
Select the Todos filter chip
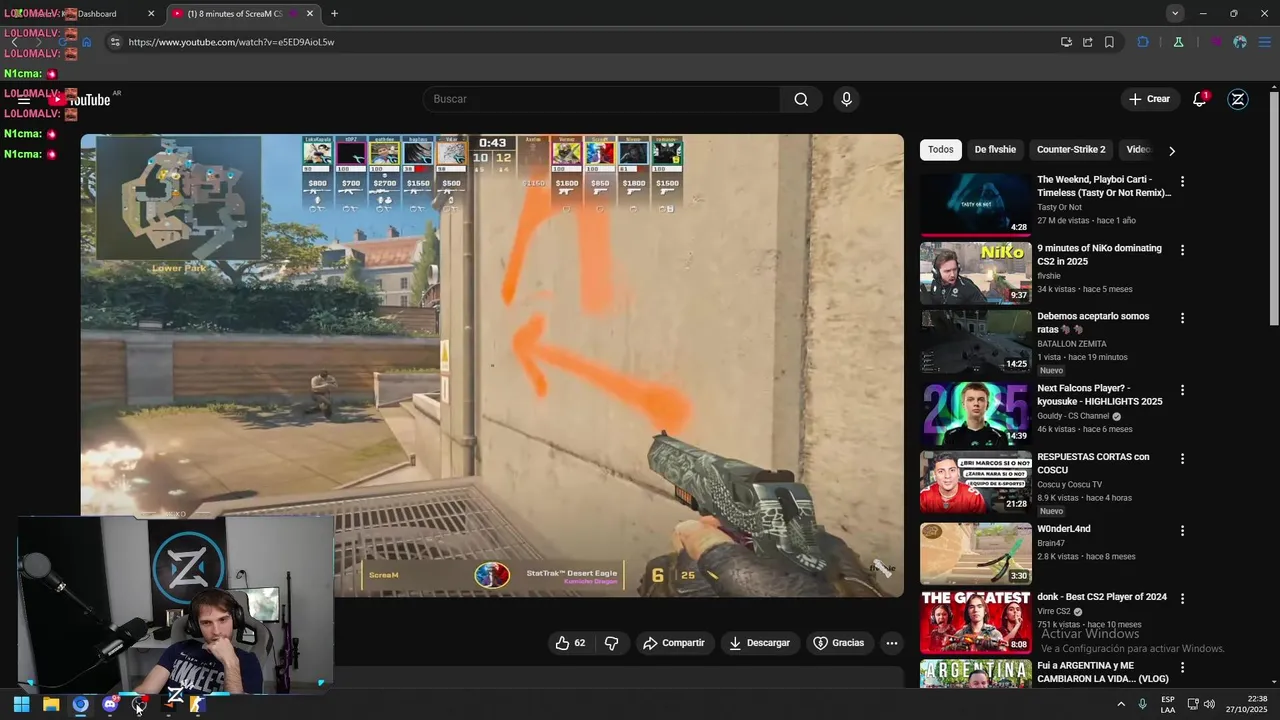tap(941, 149)
